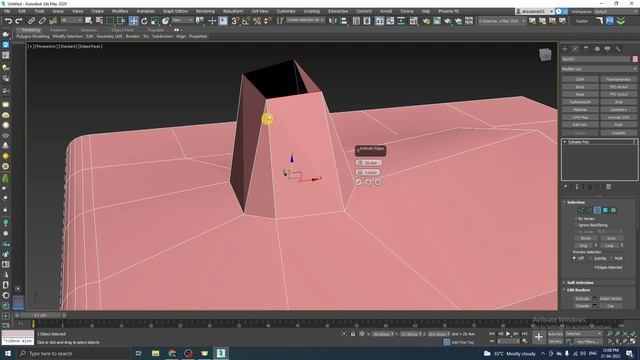Click Configure Modifier Sets icon
Viewport: 640px width, 360px height.
[x=609, y=187]
